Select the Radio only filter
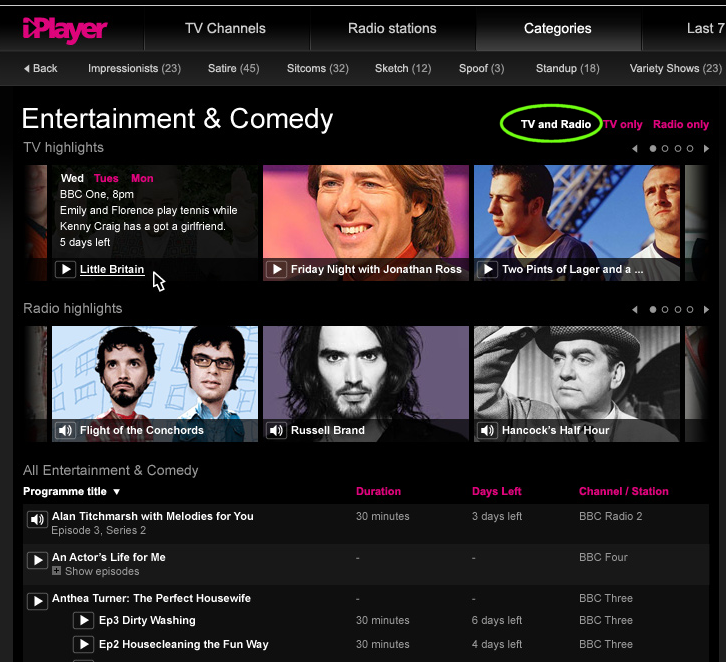 (681, 125)
